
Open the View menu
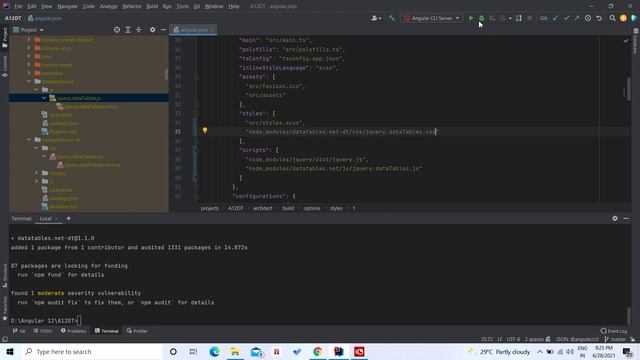pos(46,6)
